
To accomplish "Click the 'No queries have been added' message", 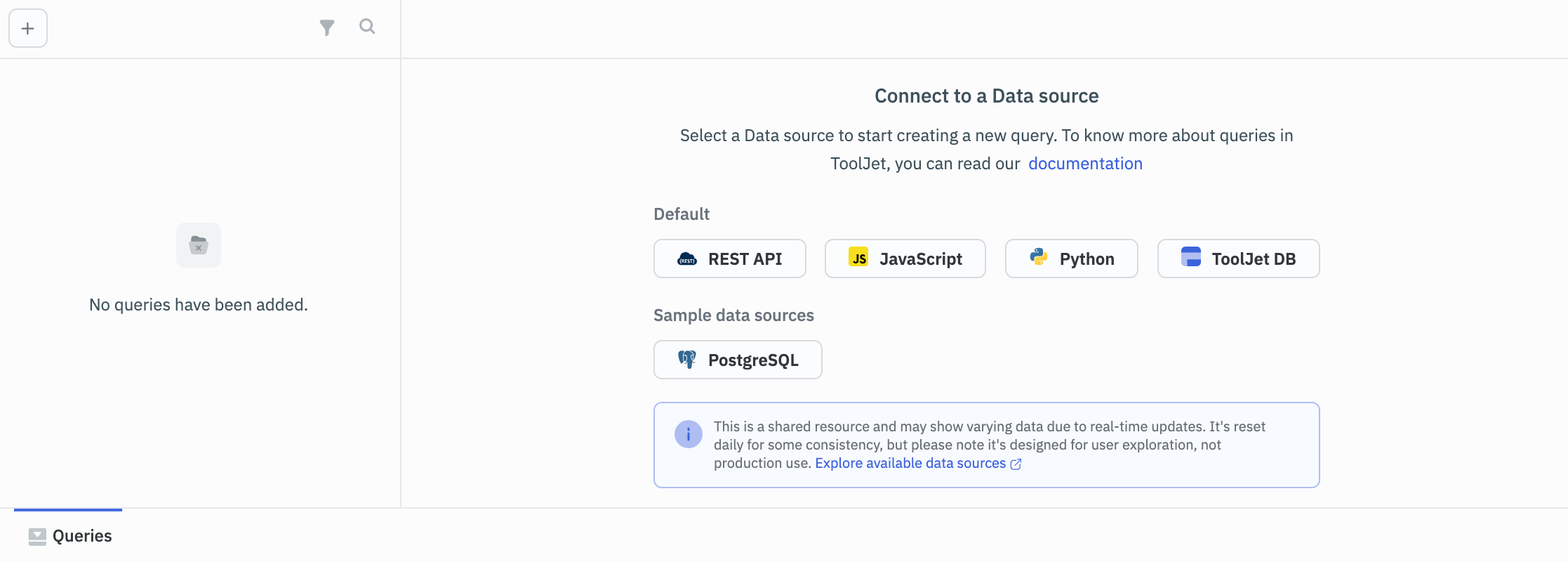I will point(199,305).
